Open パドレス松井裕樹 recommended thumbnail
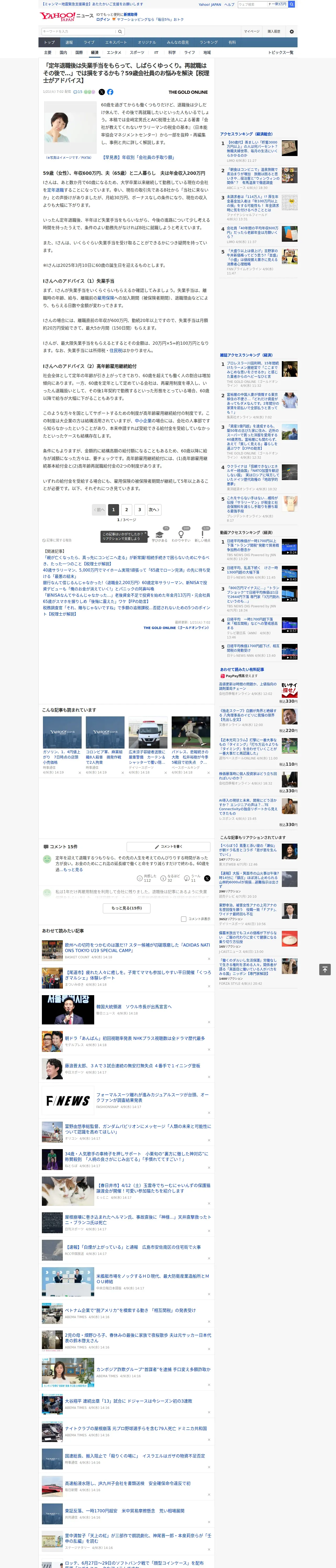Viewport: 336px width, 1568px height. pyautogui.click(x=191, y=732)
